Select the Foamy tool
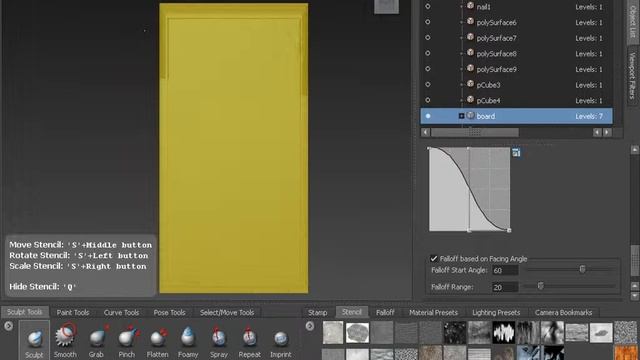The width and height of the screenshot is (640, 360). click(188, 341)
